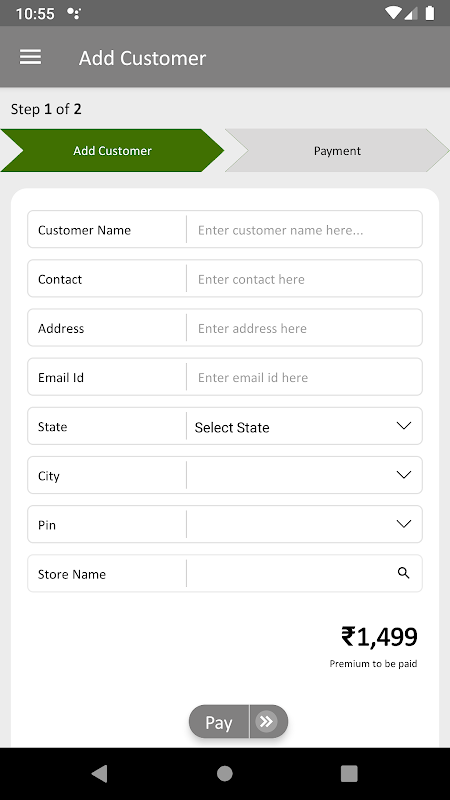Image resolution: width=450 pixels, height=800 pixels.
Task: Tap the Android home circle button
Action: 224,773
